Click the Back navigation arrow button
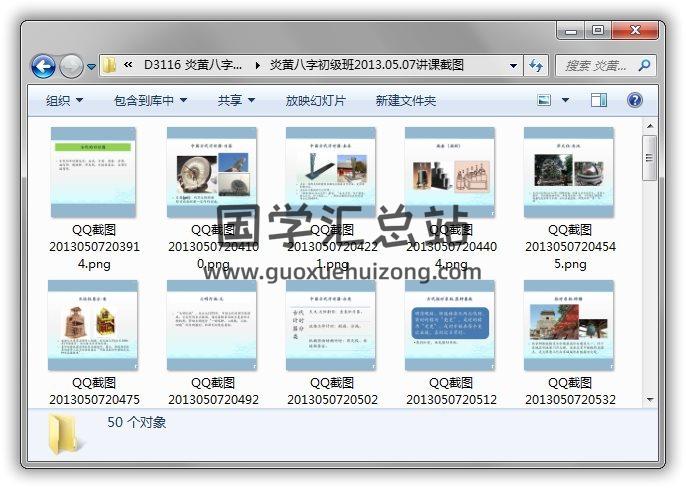 (x=43, y=67)
